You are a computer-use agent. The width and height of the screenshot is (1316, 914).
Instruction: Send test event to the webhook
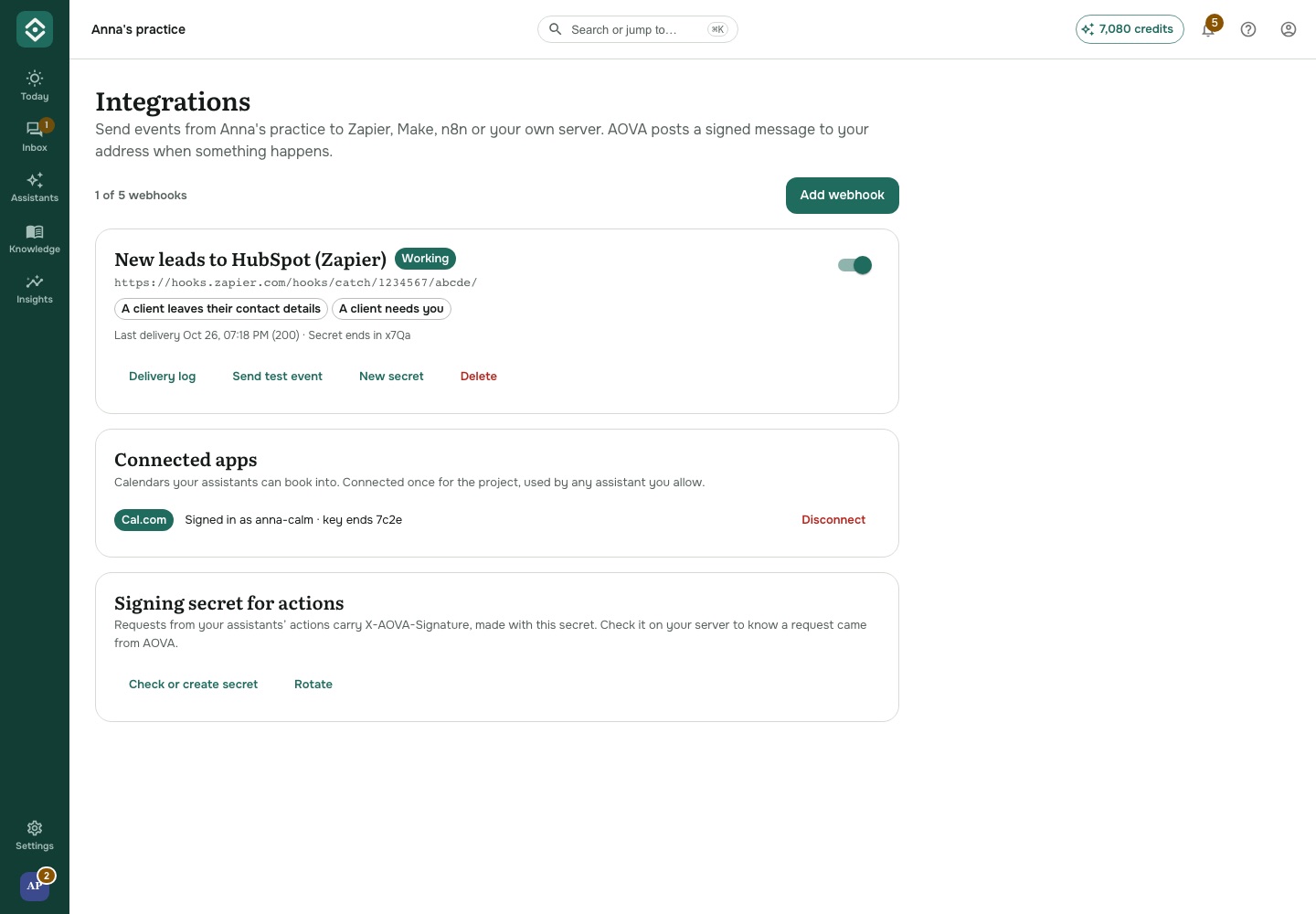278,377
